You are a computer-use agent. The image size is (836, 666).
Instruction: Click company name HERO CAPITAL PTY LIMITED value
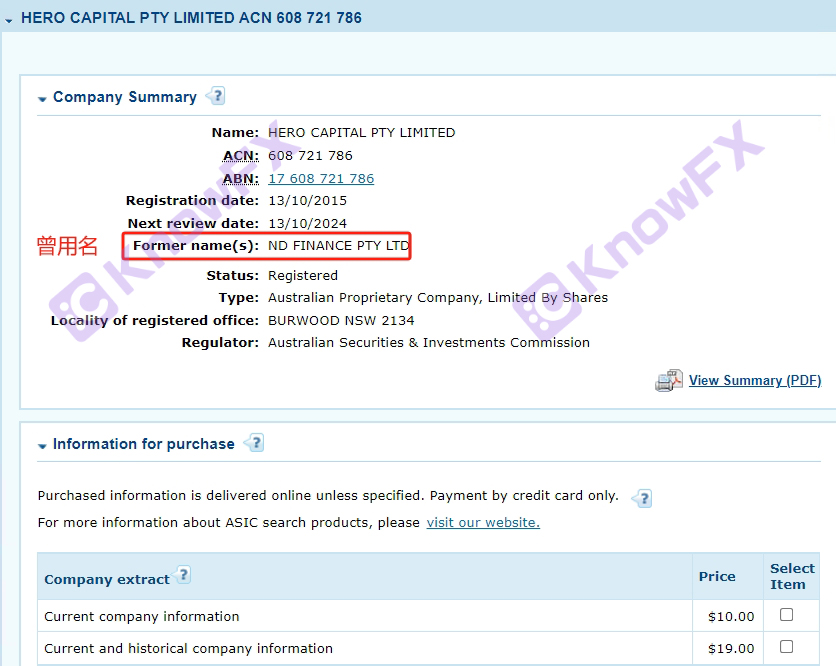click(x=361, y=133)
